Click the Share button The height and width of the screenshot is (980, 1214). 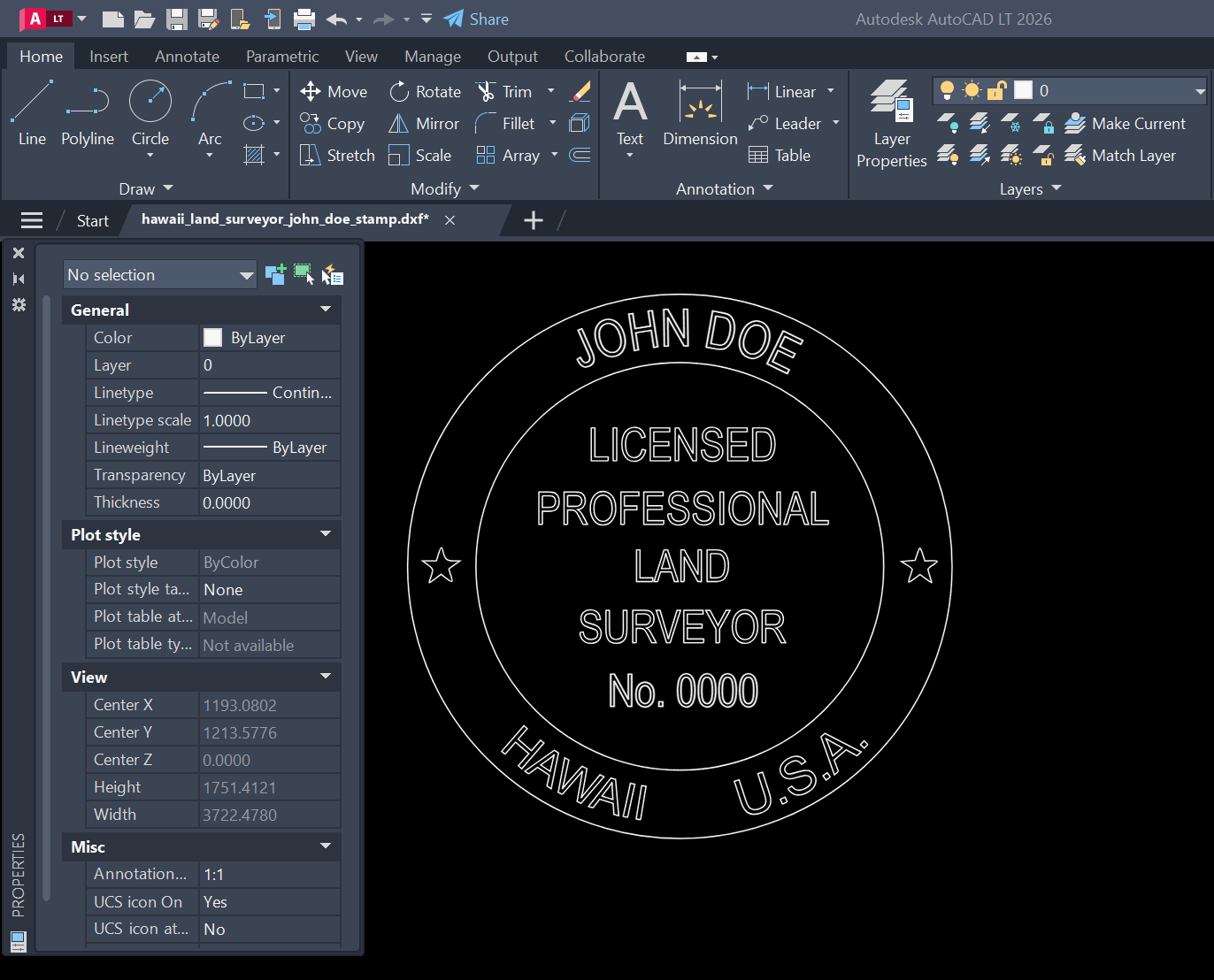pyautogui.click(x=476, y=19)
